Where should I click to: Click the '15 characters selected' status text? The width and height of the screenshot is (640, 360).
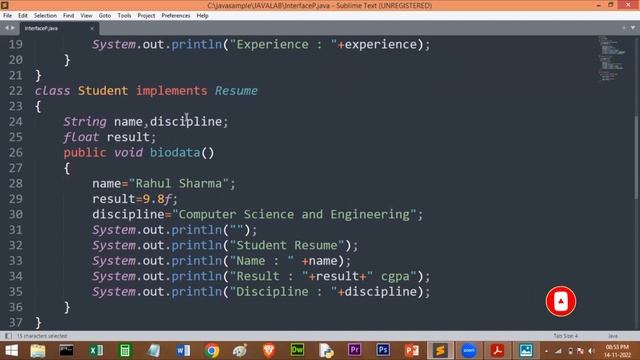42,336
